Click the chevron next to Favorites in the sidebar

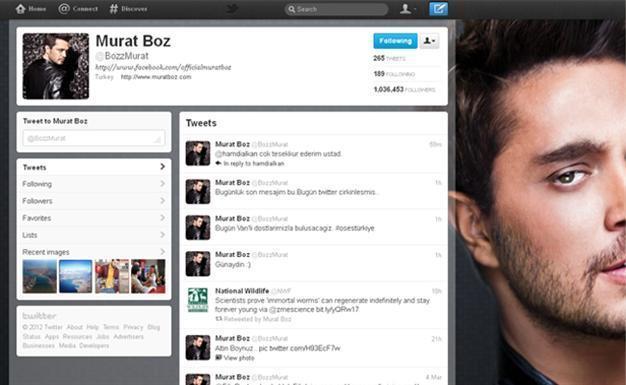pyautogui.click(x=162, y=218)
